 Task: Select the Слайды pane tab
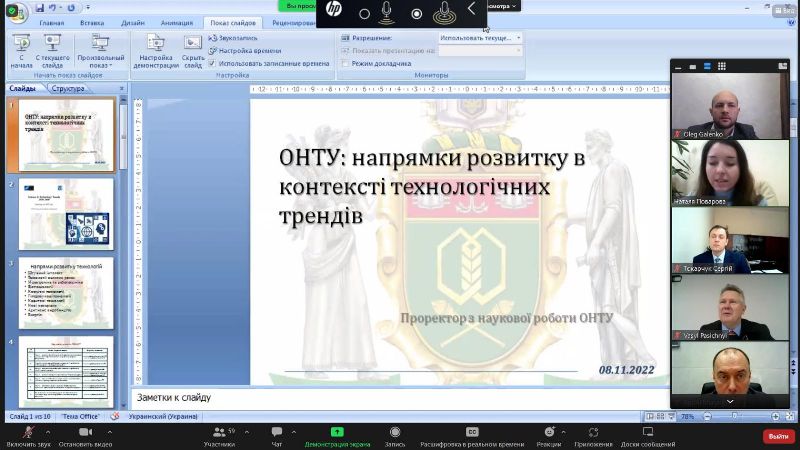point(22,88)
